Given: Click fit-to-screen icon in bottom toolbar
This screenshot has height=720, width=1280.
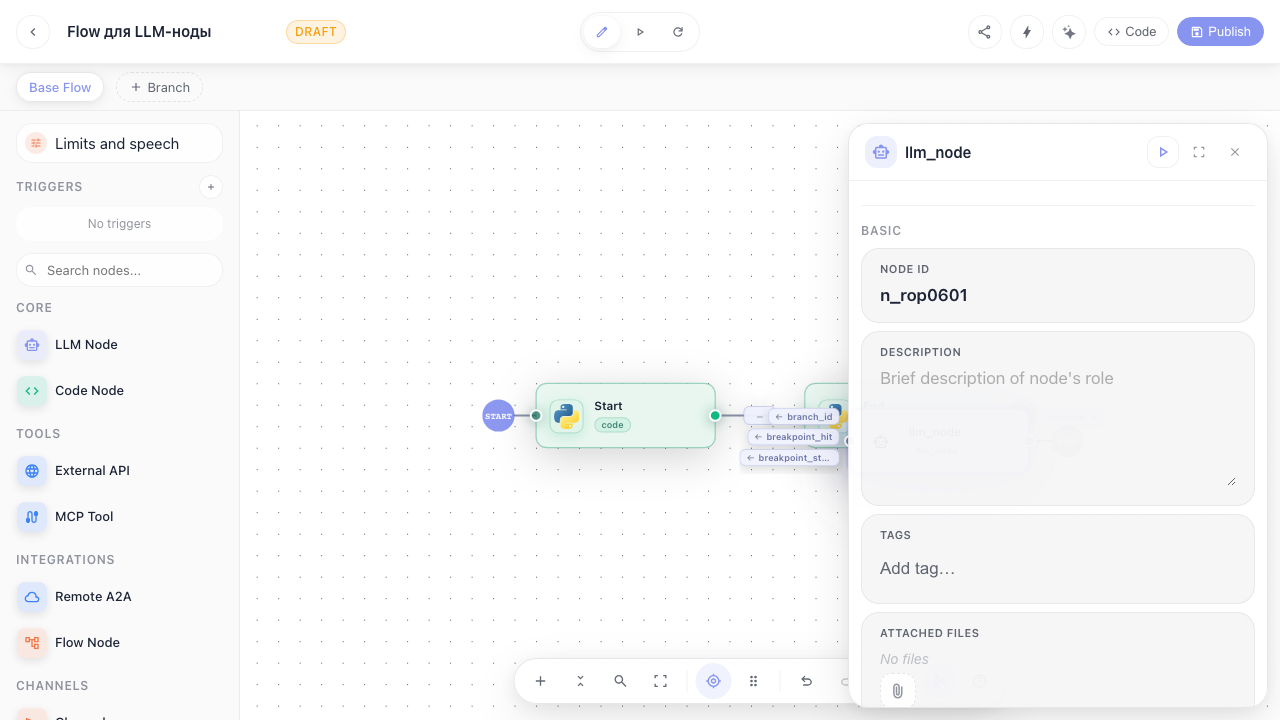Looking at the screenshot, I should pos(660,681).
